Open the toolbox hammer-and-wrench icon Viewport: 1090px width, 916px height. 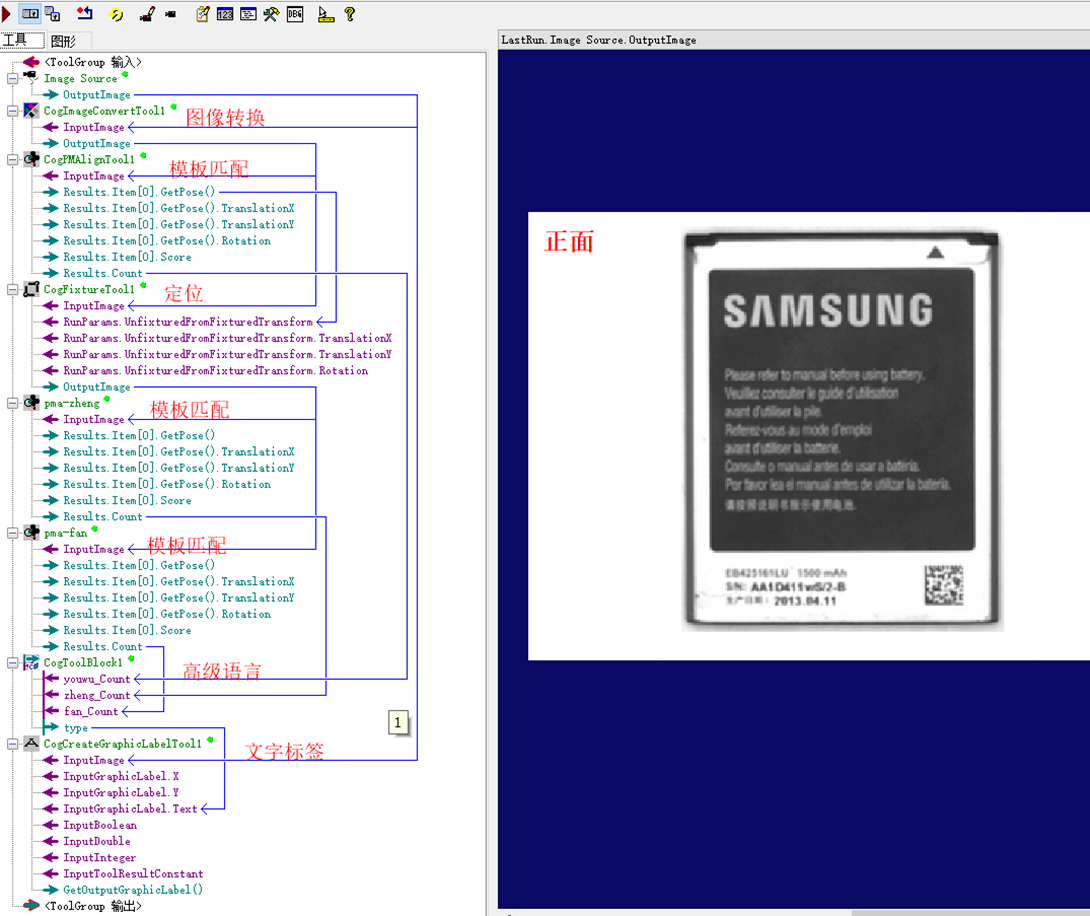pyautogui.click(x=271, y=14)
